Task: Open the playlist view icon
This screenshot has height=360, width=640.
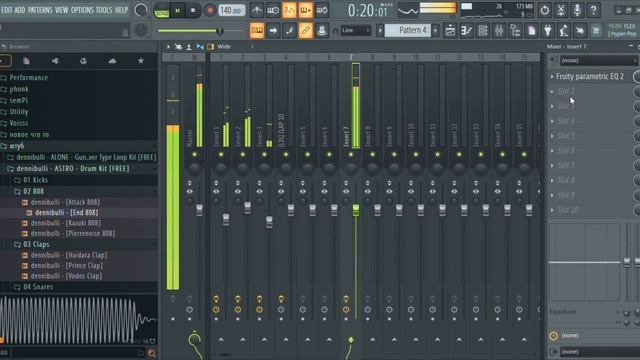Action: point(450,31)
